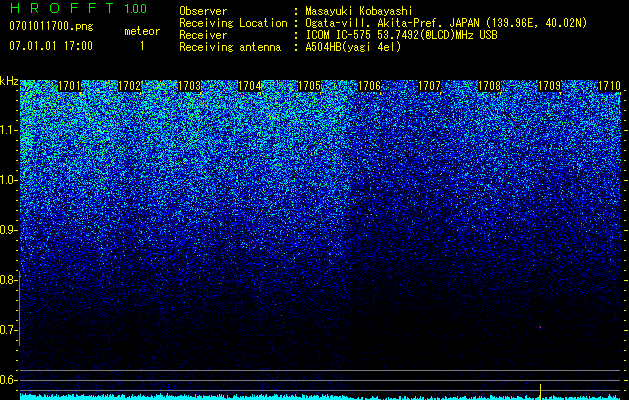Click the 1708 time marker

pyautogui.click(x=489, y=86)
